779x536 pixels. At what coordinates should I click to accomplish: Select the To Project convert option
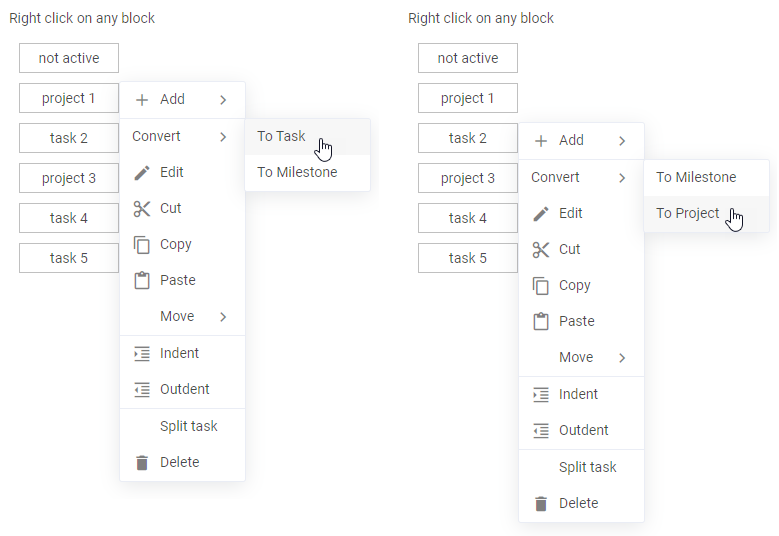pos(688,213)
